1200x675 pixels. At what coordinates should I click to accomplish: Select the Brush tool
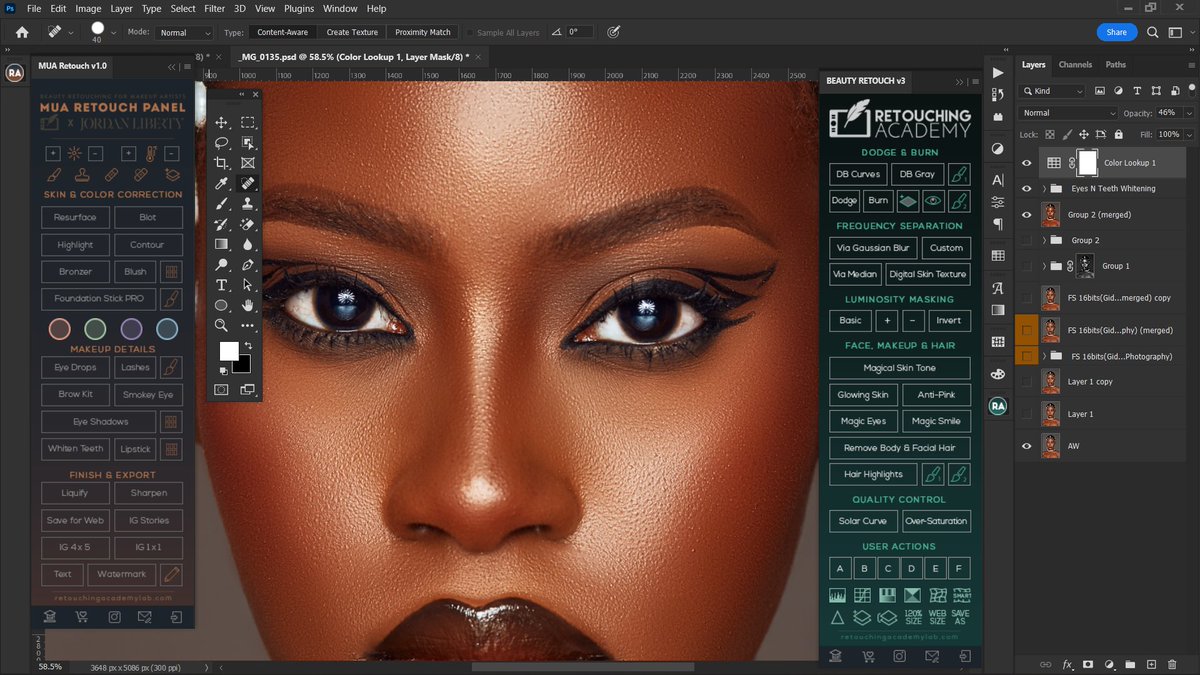(222, 204)
